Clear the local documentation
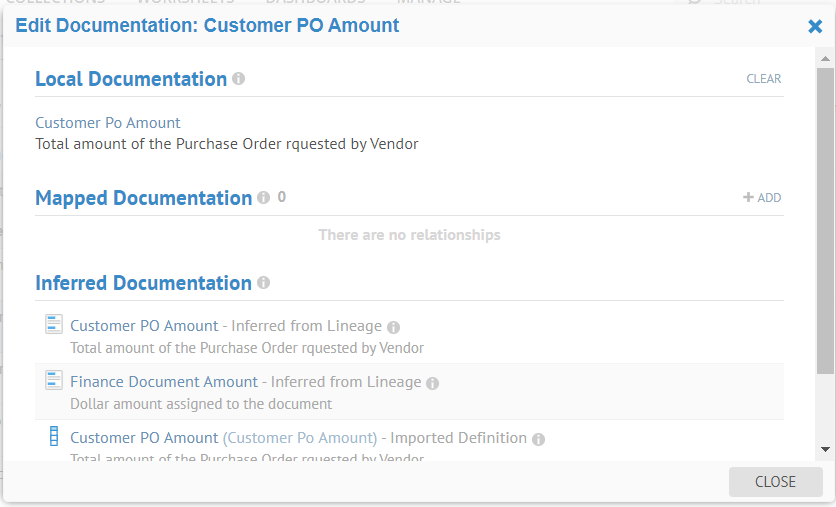 [763, 79]
